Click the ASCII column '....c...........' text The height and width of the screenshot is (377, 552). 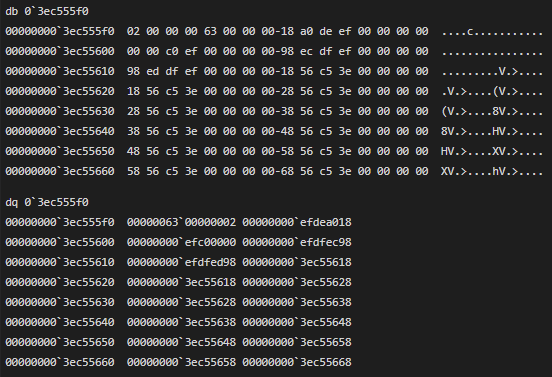[492, 31]
